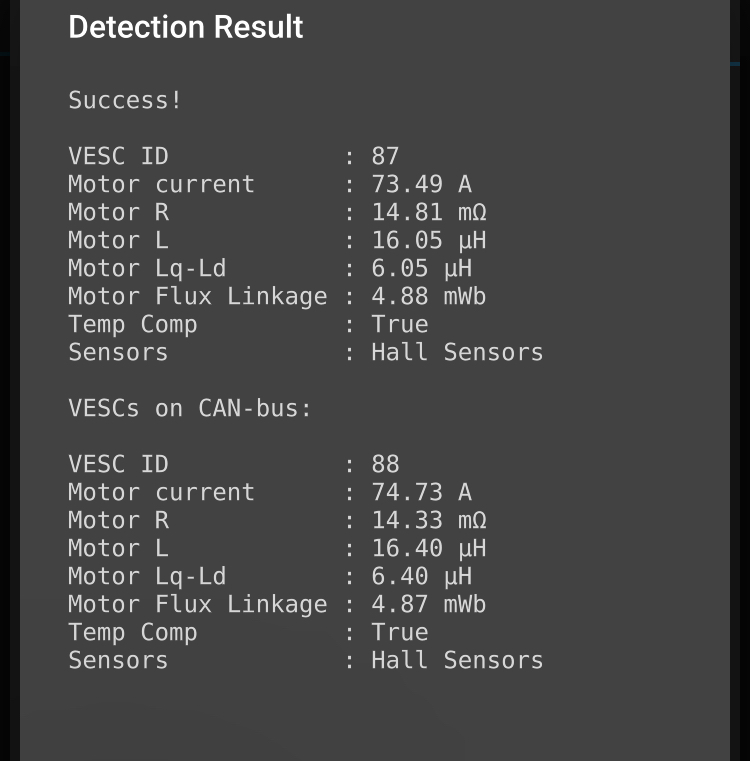Click the first Hall Sensors entry

point(457,352)
